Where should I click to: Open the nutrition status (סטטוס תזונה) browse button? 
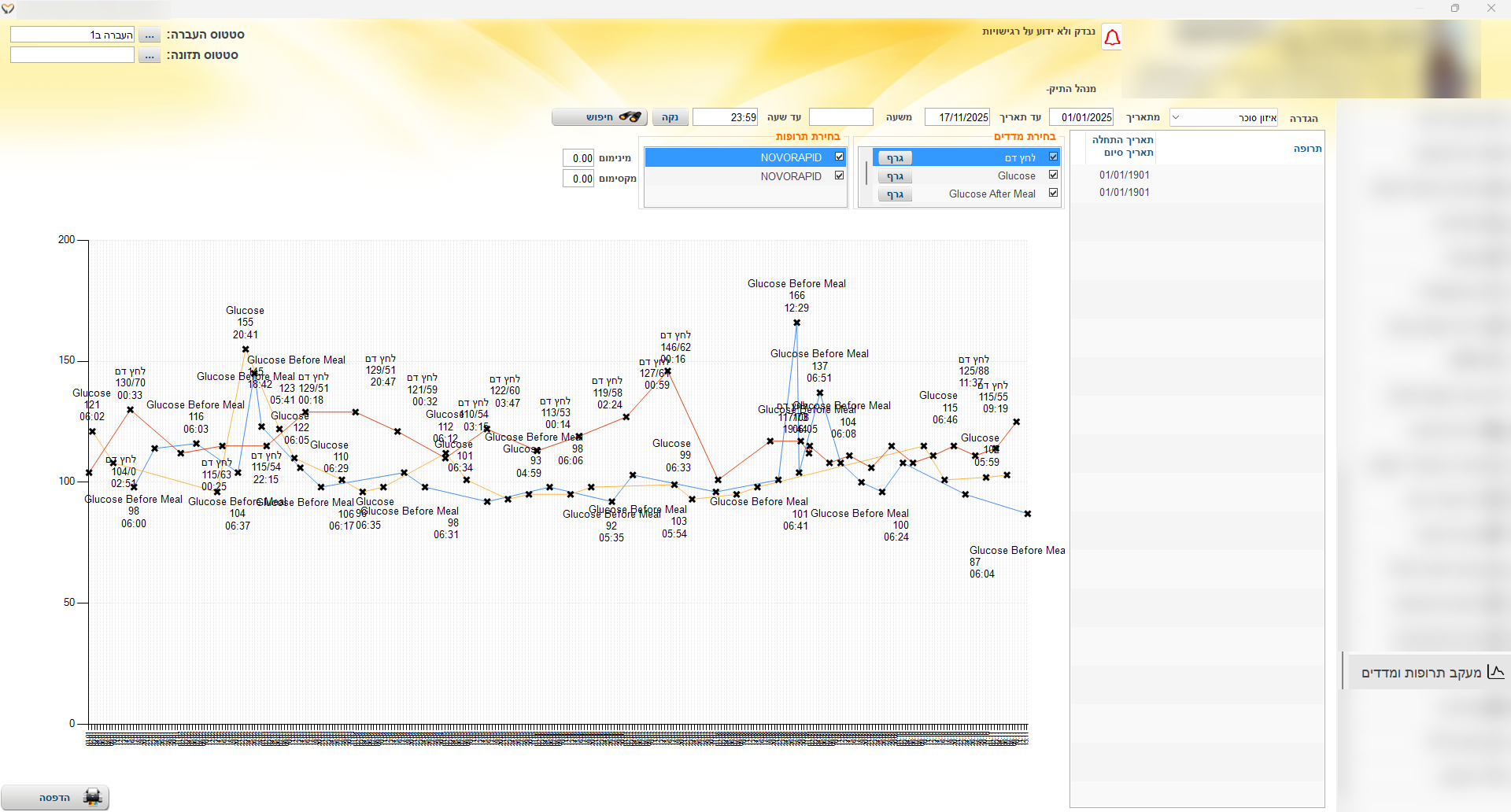click(x=149, y=56)
